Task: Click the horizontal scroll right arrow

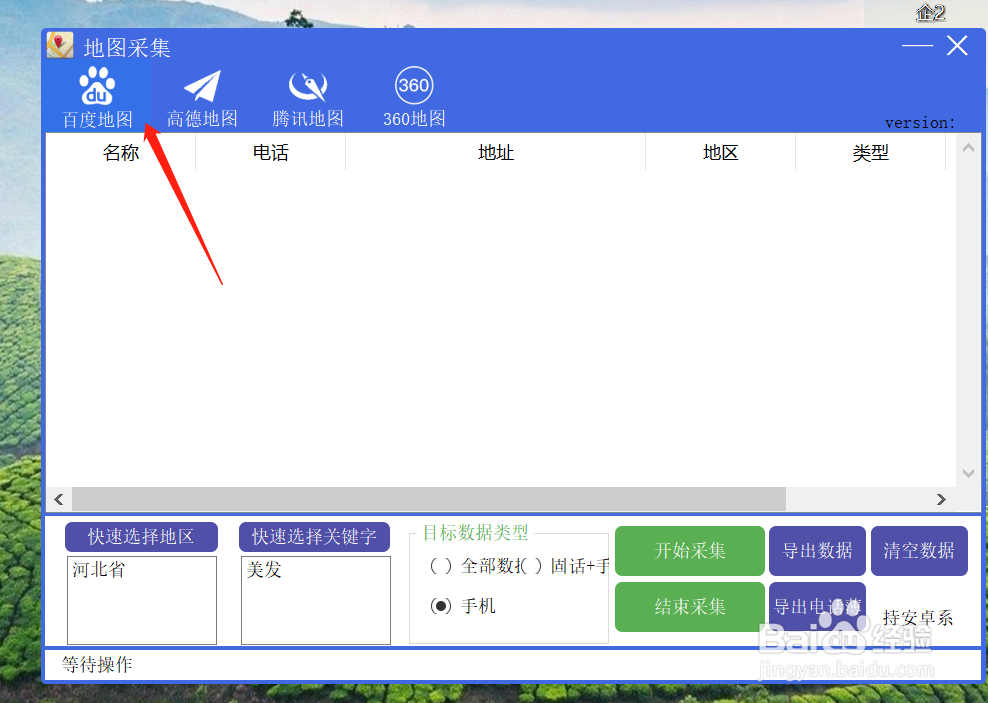Action: [x=941, y=500]
